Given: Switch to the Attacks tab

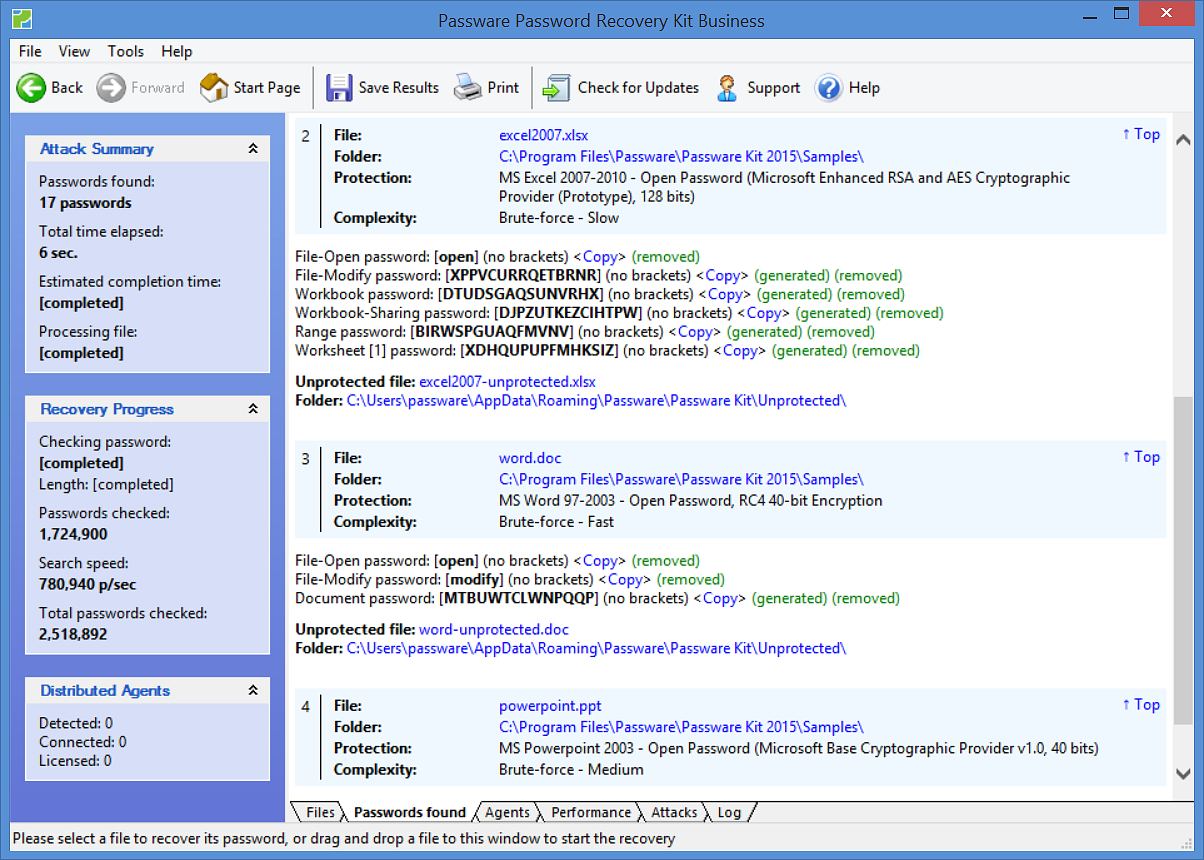Looking at the screenshot, I should click(674, 812).
